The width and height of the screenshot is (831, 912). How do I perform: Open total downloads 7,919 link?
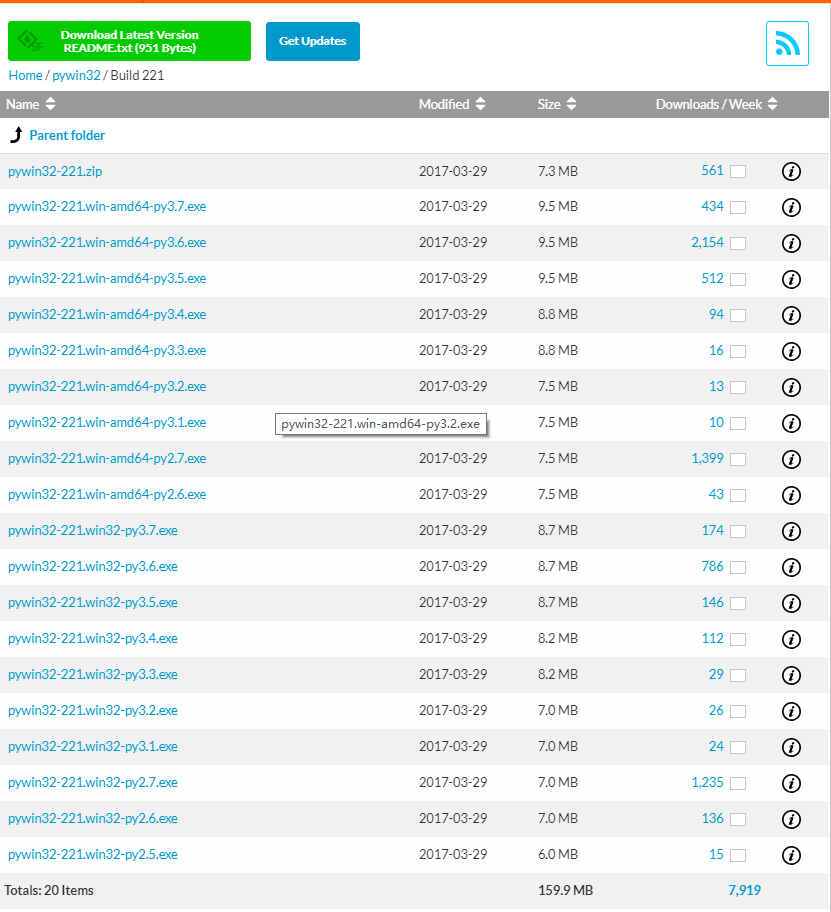(744, 890)
